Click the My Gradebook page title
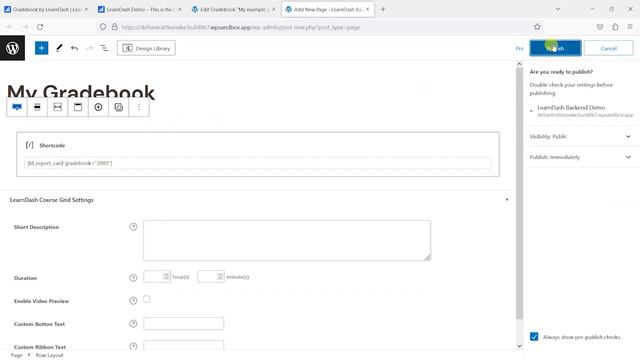The image size is (640, 360). [x=81, y=92]
